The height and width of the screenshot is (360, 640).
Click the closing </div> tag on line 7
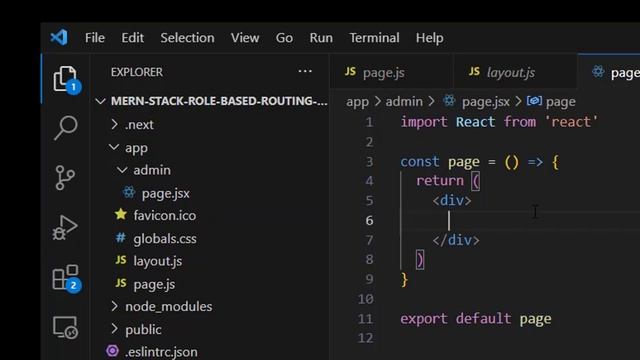(456, 240)
